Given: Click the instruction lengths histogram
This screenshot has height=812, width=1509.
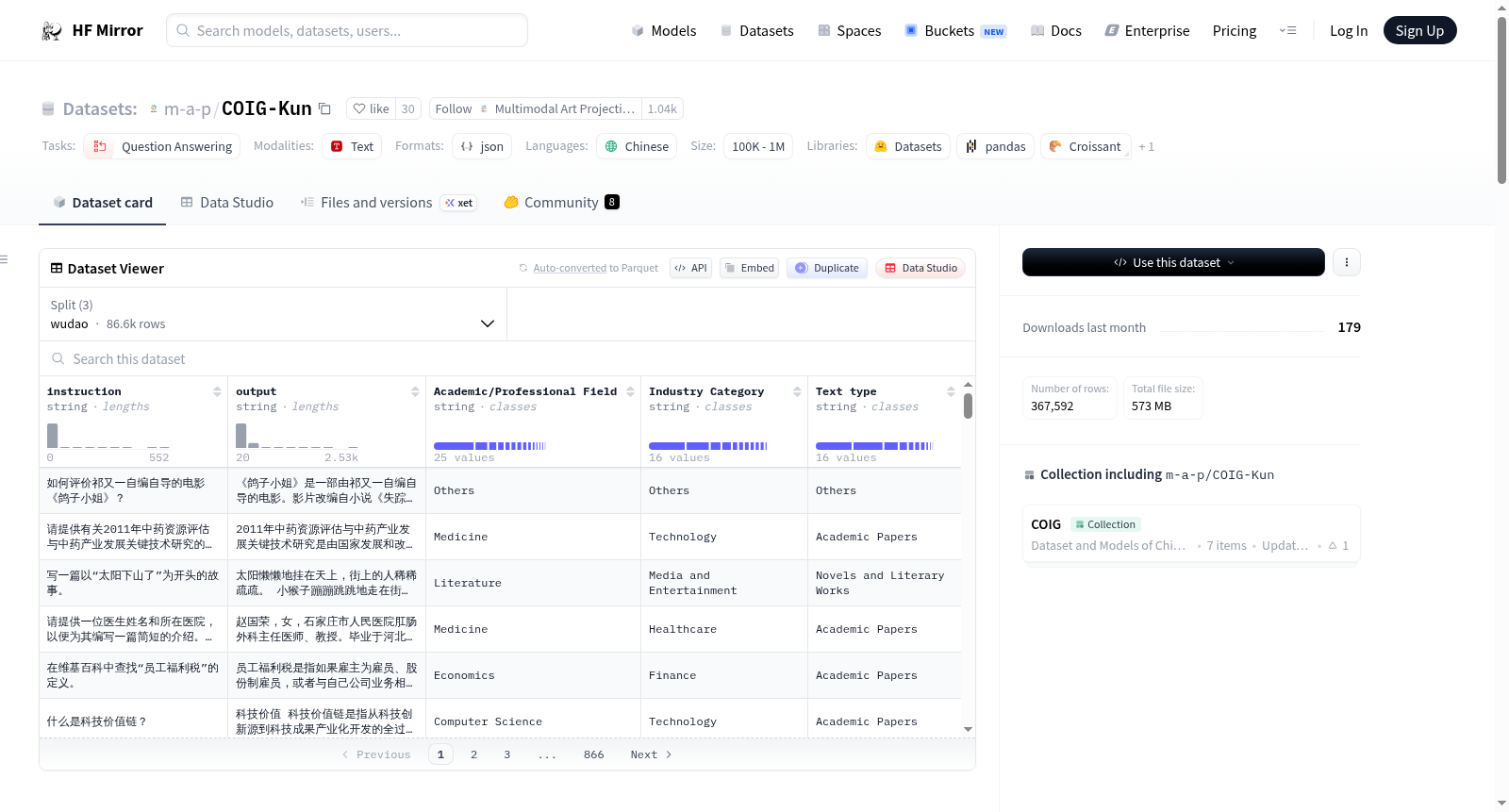Looking at the screenshot, I should [x=108, y=436].
